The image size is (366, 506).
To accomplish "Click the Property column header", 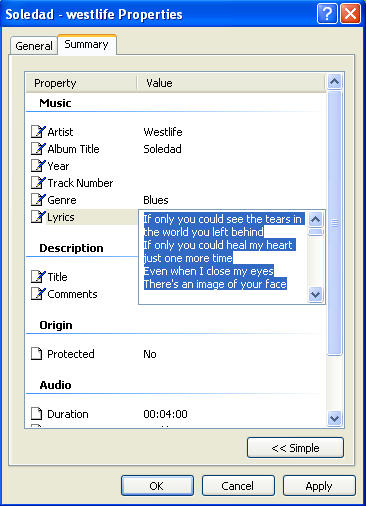I will 81,83.
